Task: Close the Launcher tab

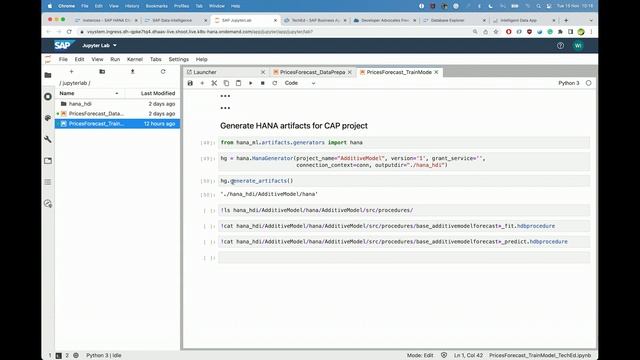Action: click(263, 72)
